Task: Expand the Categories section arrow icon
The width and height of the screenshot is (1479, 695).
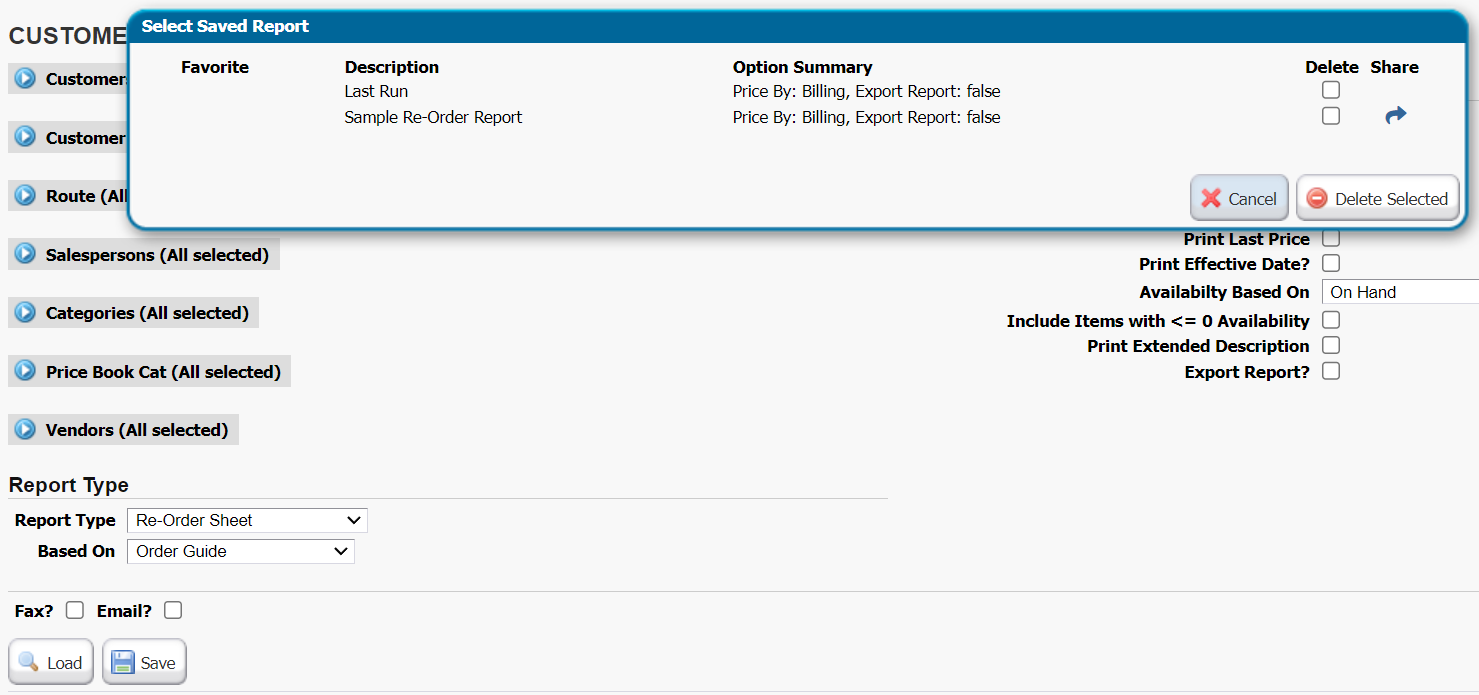Action: [x=25, y=313]
